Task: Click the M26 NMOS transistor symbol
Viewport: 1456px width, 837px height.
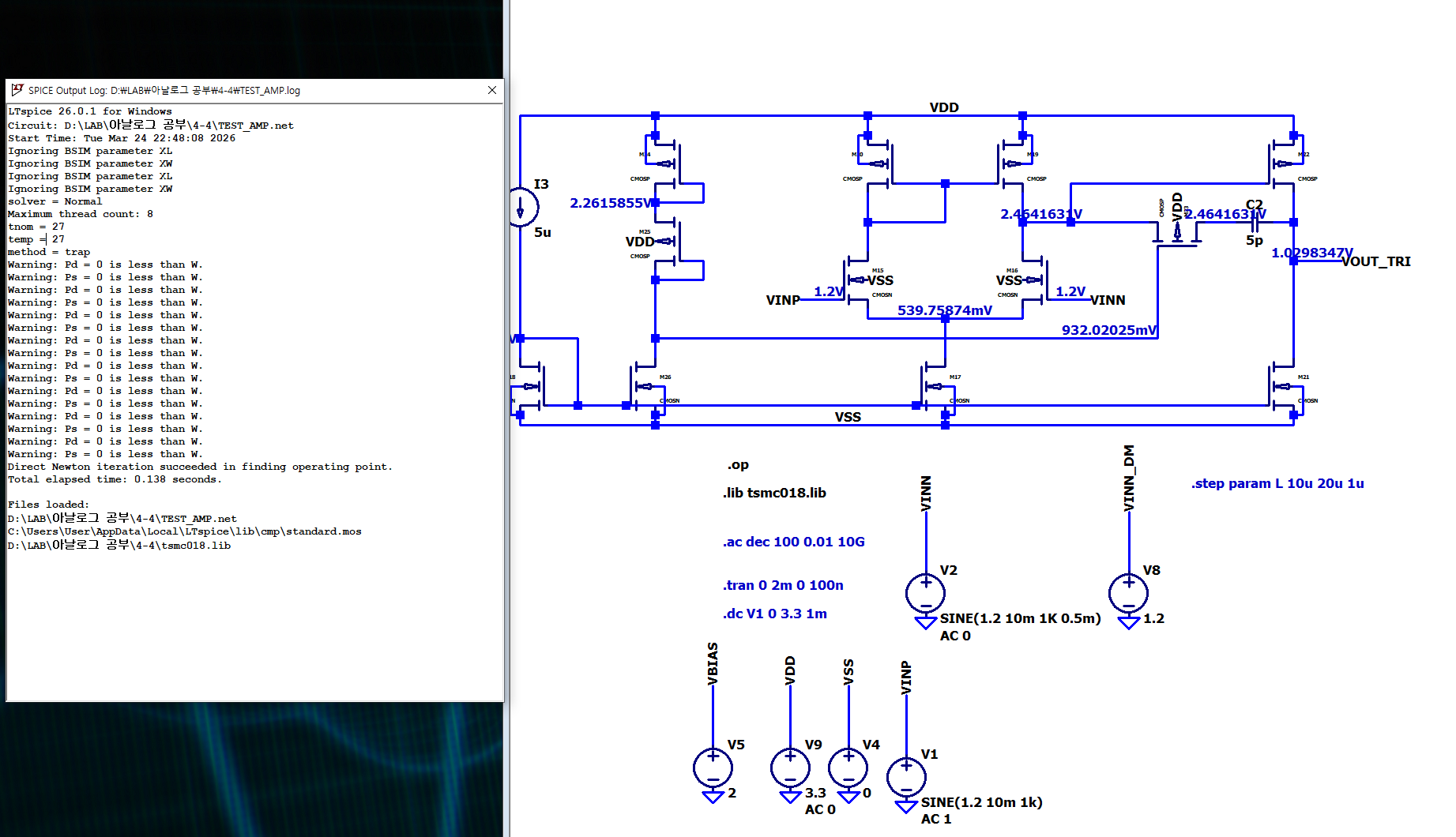Action: pyautogui.click(x=646, y=387)
